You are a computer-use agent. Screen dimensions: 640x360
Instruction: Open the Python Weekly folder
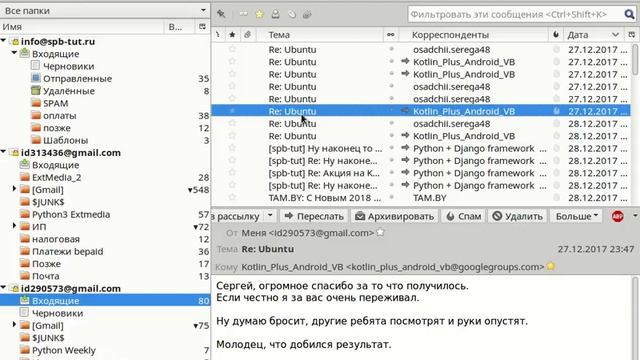[x=64, y=350]
